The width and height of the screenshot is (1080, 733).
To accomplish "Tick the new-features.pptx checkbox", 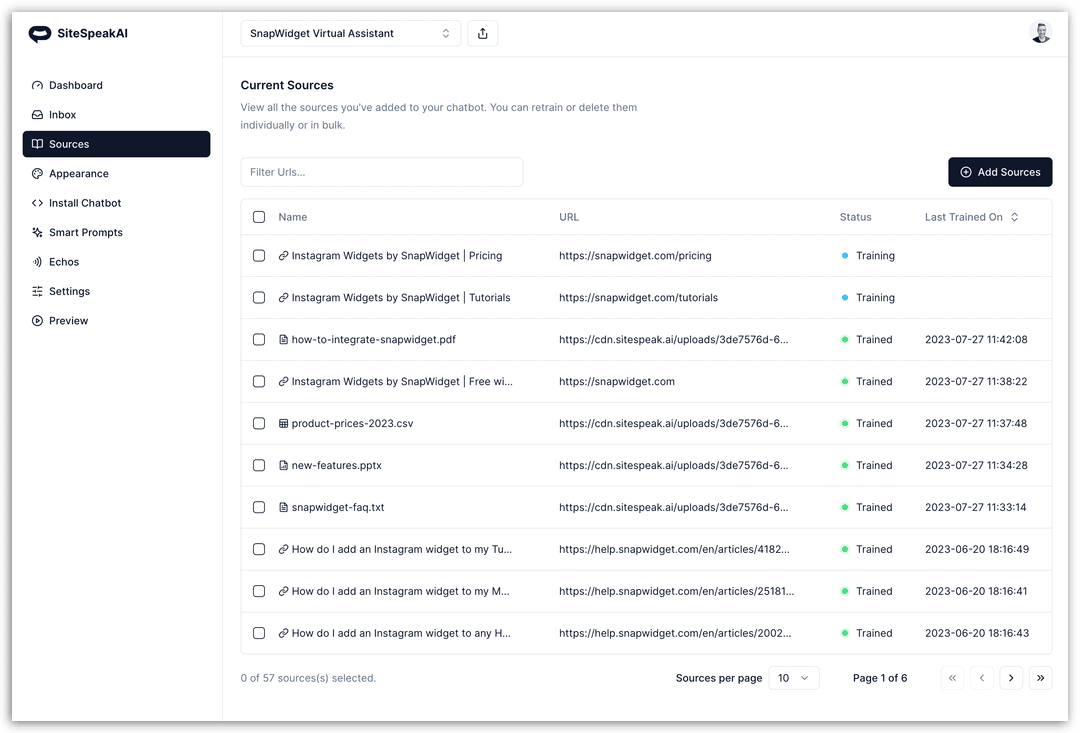I will pos(259,466).
